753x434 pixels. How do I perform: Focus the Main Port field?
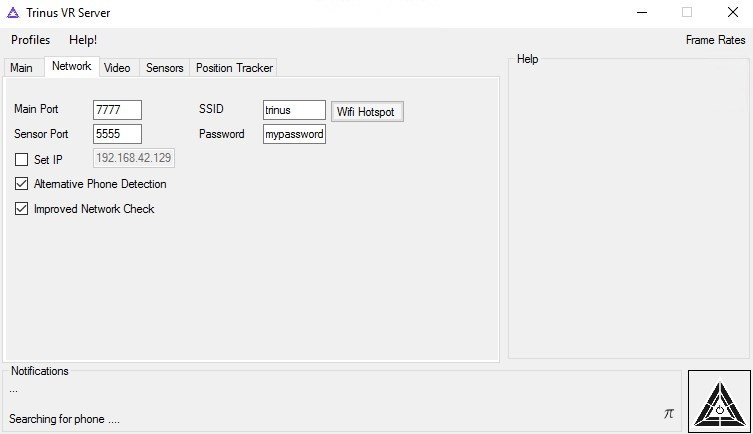pyautogui.click(x=117, y=110)
